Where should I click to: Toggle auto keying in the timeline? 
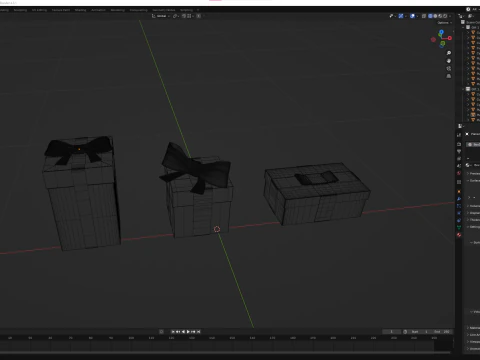point(161,332)
